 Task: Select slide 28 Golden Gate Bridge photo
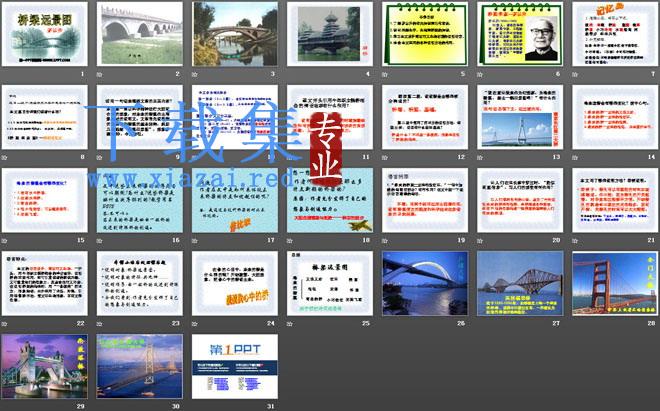(x=615, y=283)
